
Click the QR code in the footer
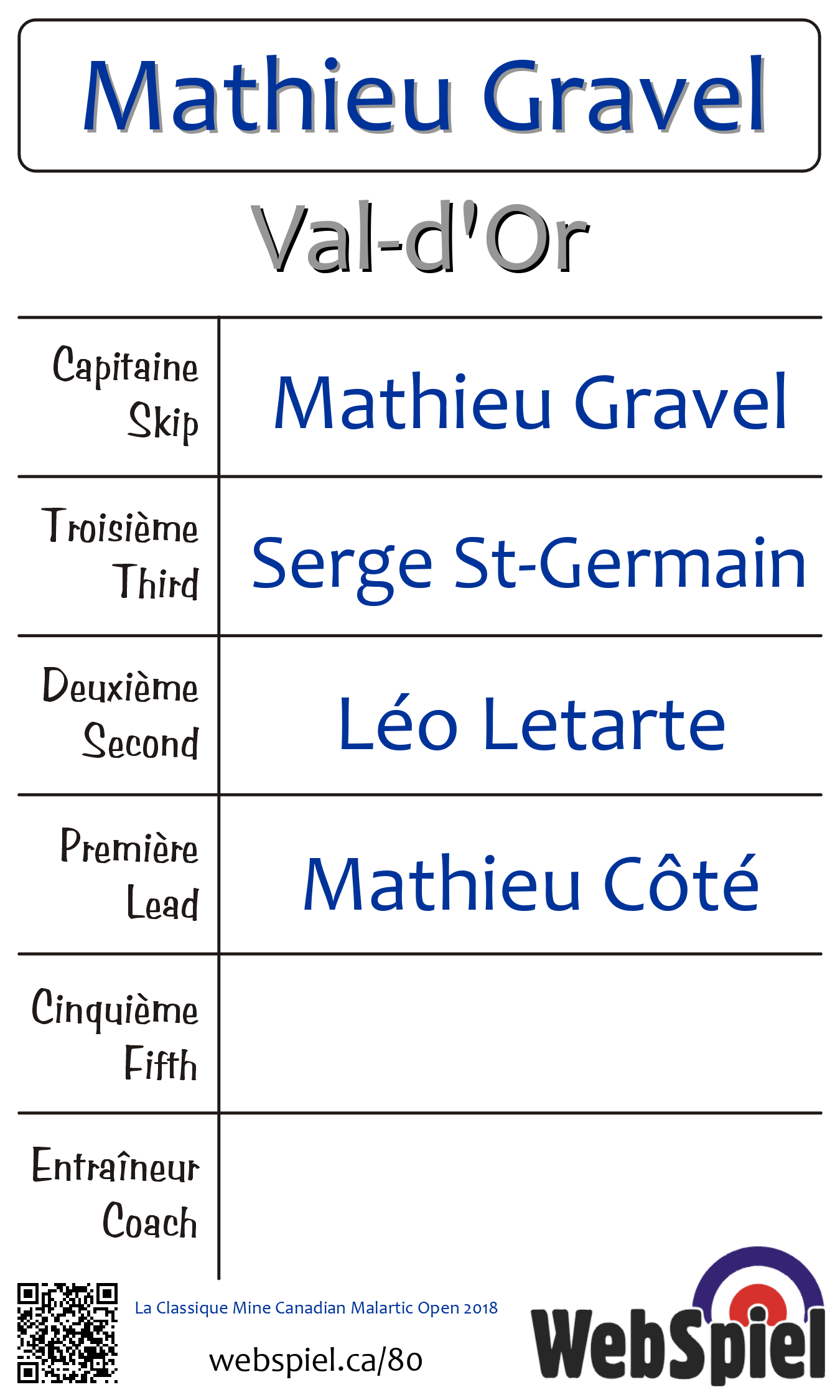tap(67, 1332)
